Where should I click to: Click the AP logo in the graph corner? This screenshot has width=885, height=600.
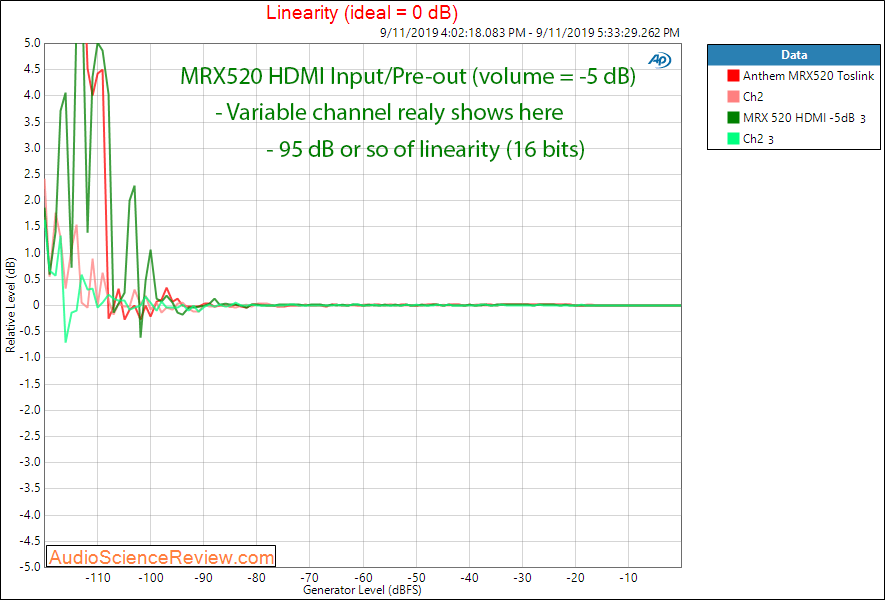[x=659, y=59]
